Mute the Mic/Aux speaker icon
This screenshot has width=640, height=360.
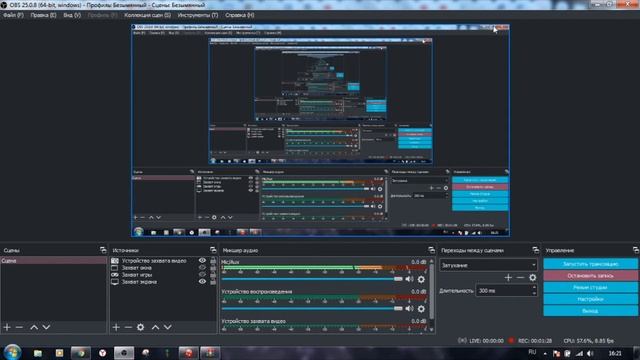[x=409, y=279]
